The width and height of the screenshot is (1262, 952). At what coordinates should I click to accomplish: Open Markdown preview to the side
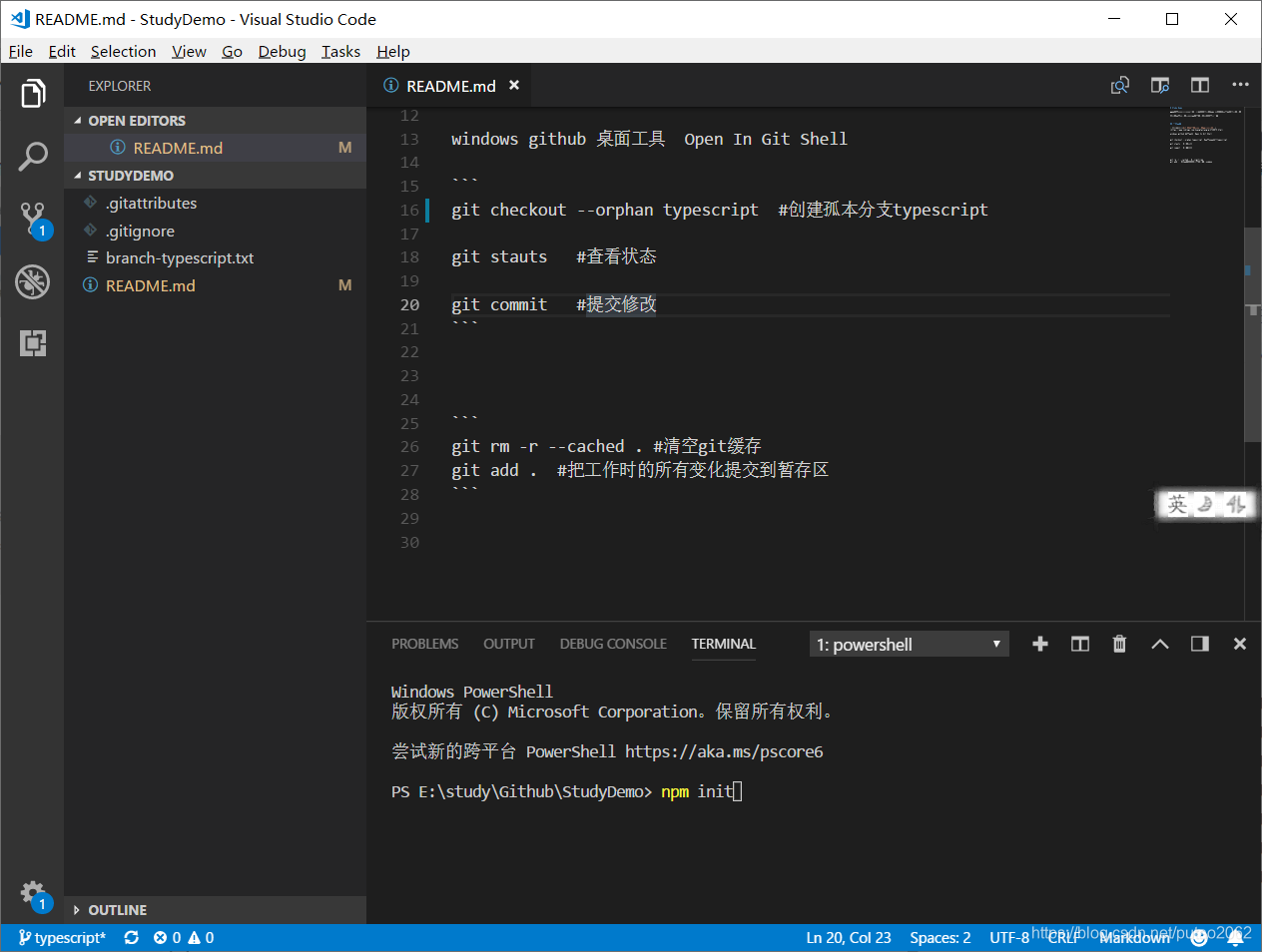click(1160, 86)
